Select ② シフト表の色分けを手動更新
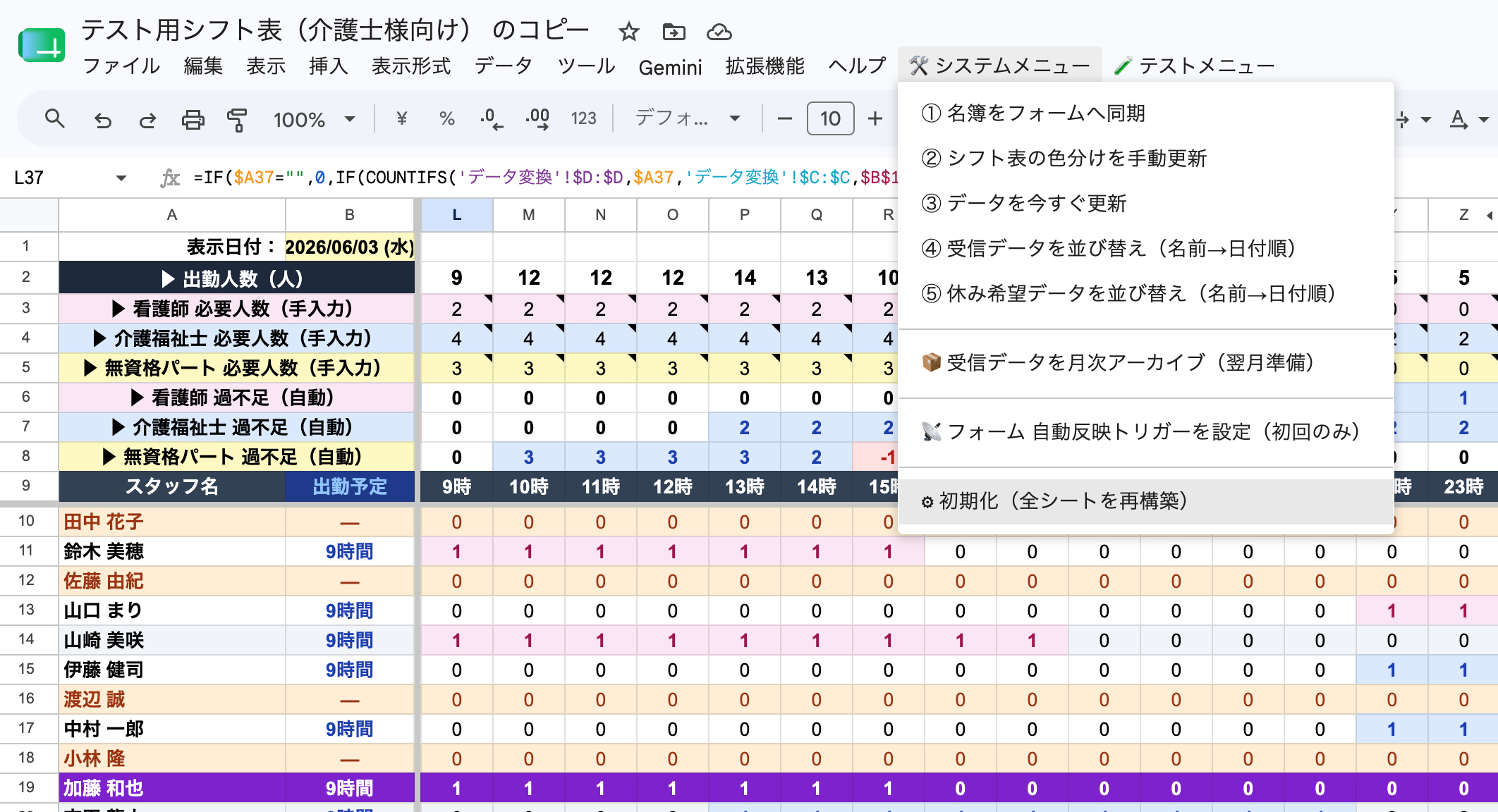 point(1146,159)
